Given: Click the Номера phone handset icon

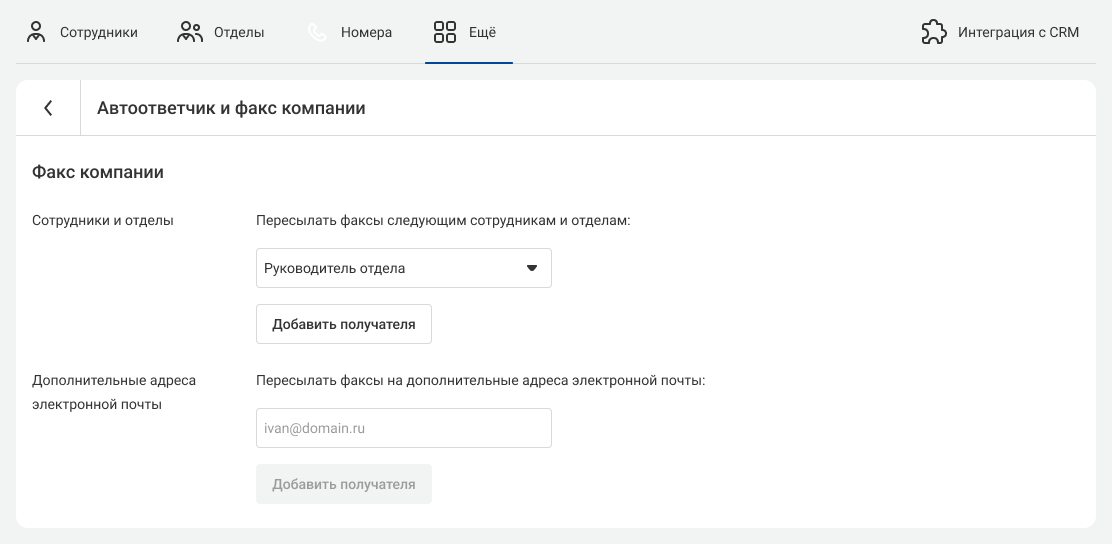Looking at the screenshot, I should [x=317, y=32].
